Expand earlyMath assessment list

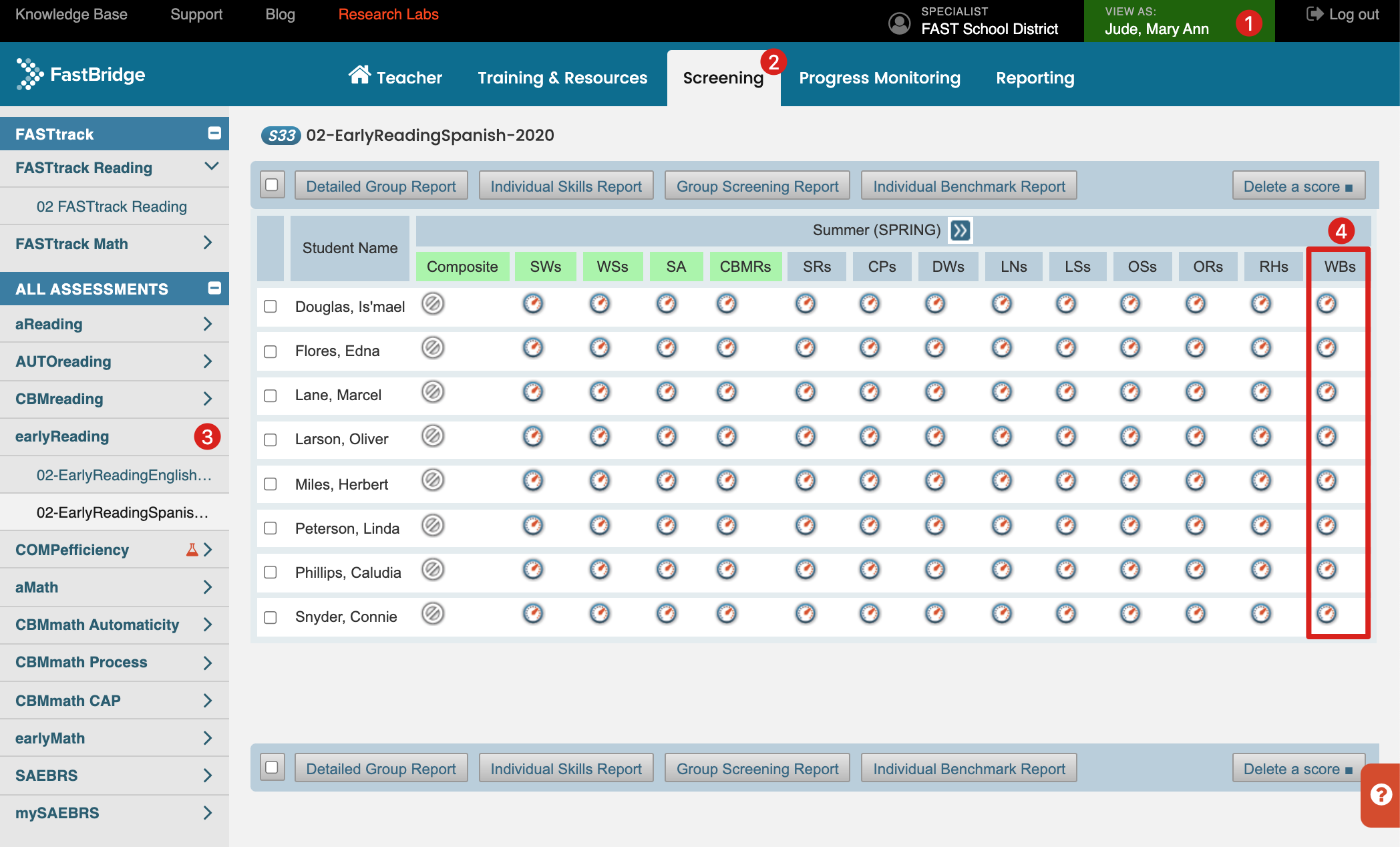point(208,738)
